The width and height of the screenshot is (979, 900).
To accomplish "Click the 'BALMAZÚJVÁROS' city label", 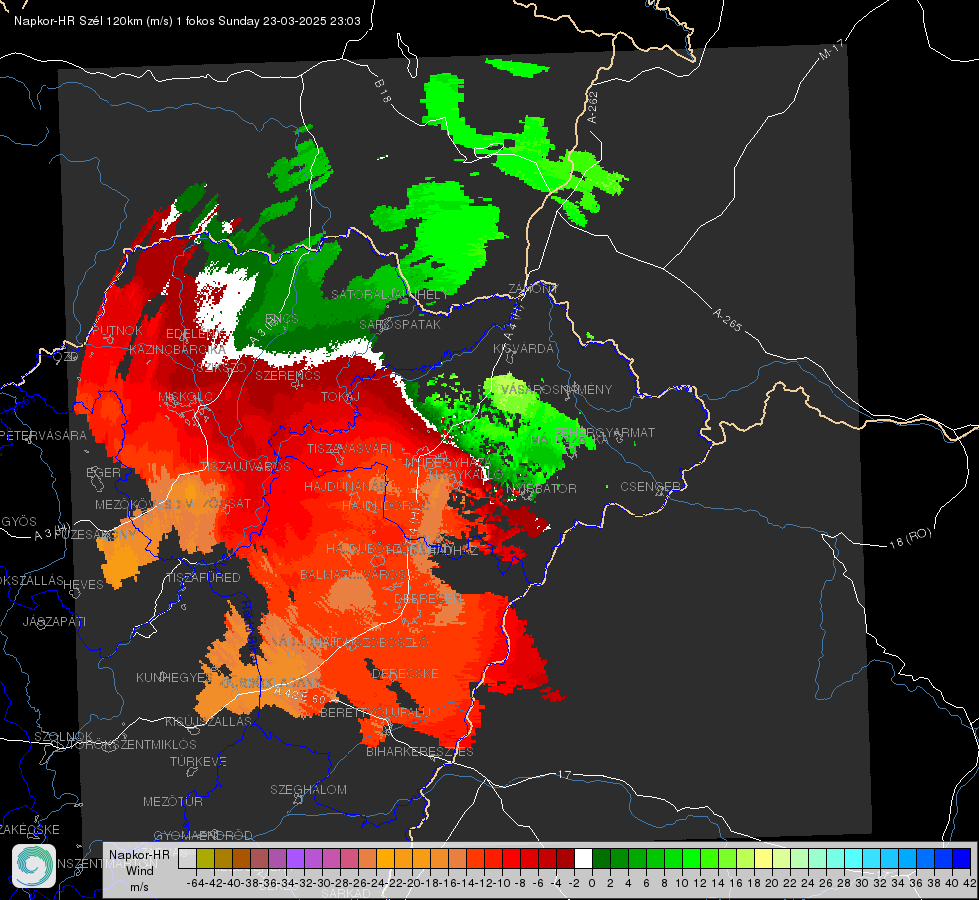I will click(353, 575).
